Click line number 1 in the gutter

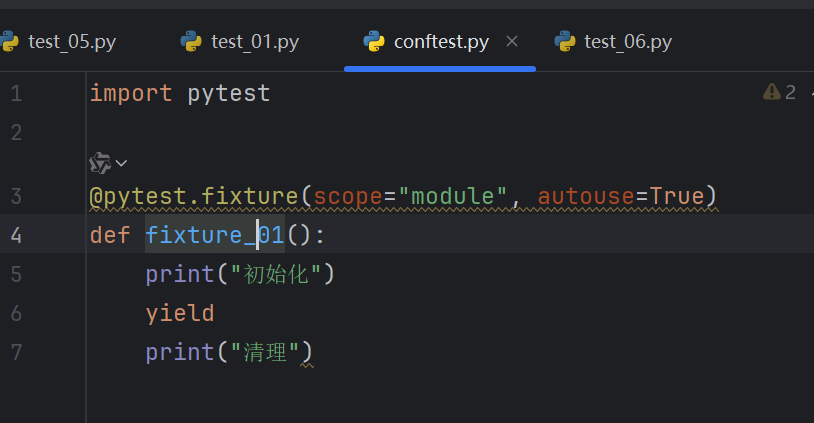click(16, 93)
